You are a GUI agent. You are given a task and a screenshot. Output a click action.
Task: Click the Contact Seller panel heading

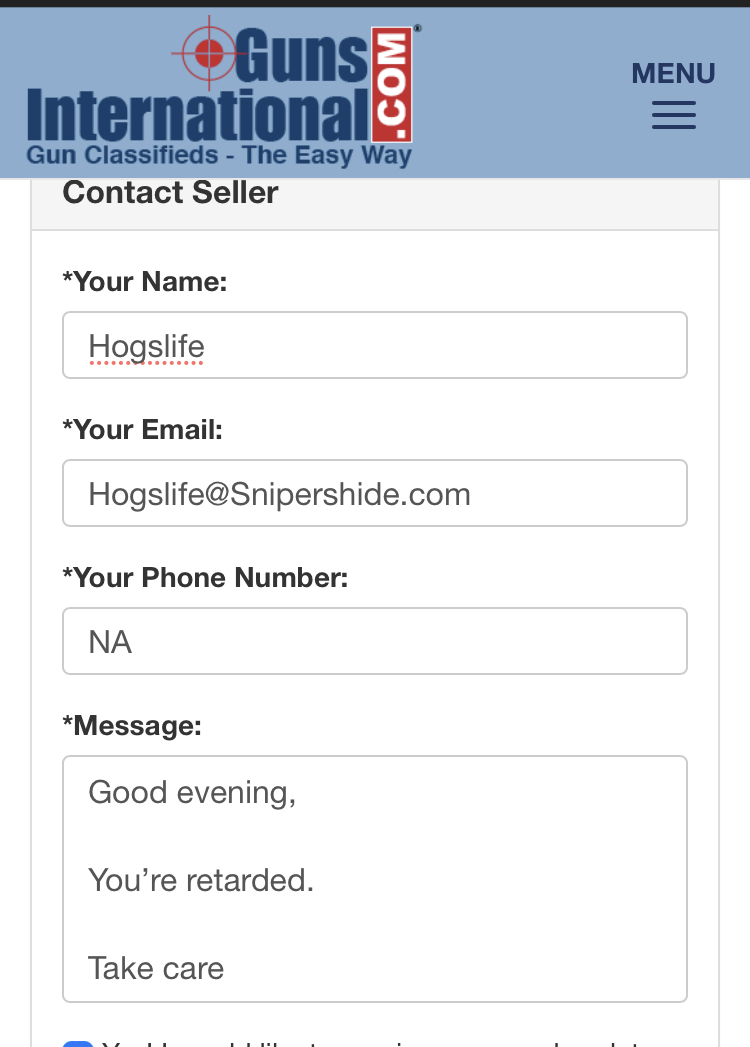click(170, 193)
